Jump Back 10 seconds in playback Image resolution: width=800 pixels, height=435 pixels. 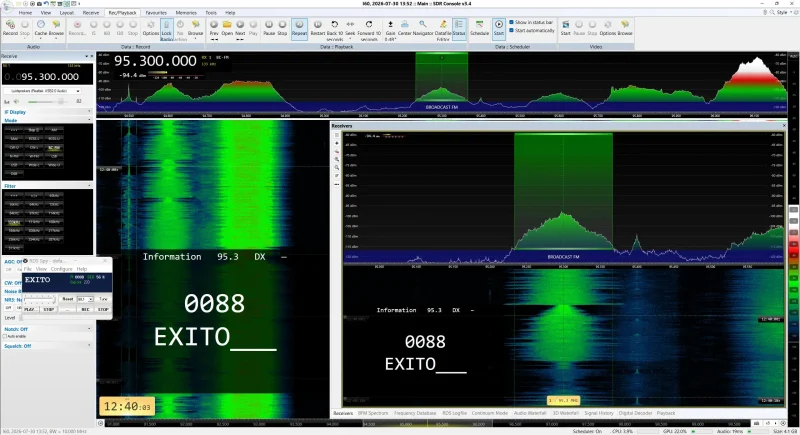coord(335,30)
